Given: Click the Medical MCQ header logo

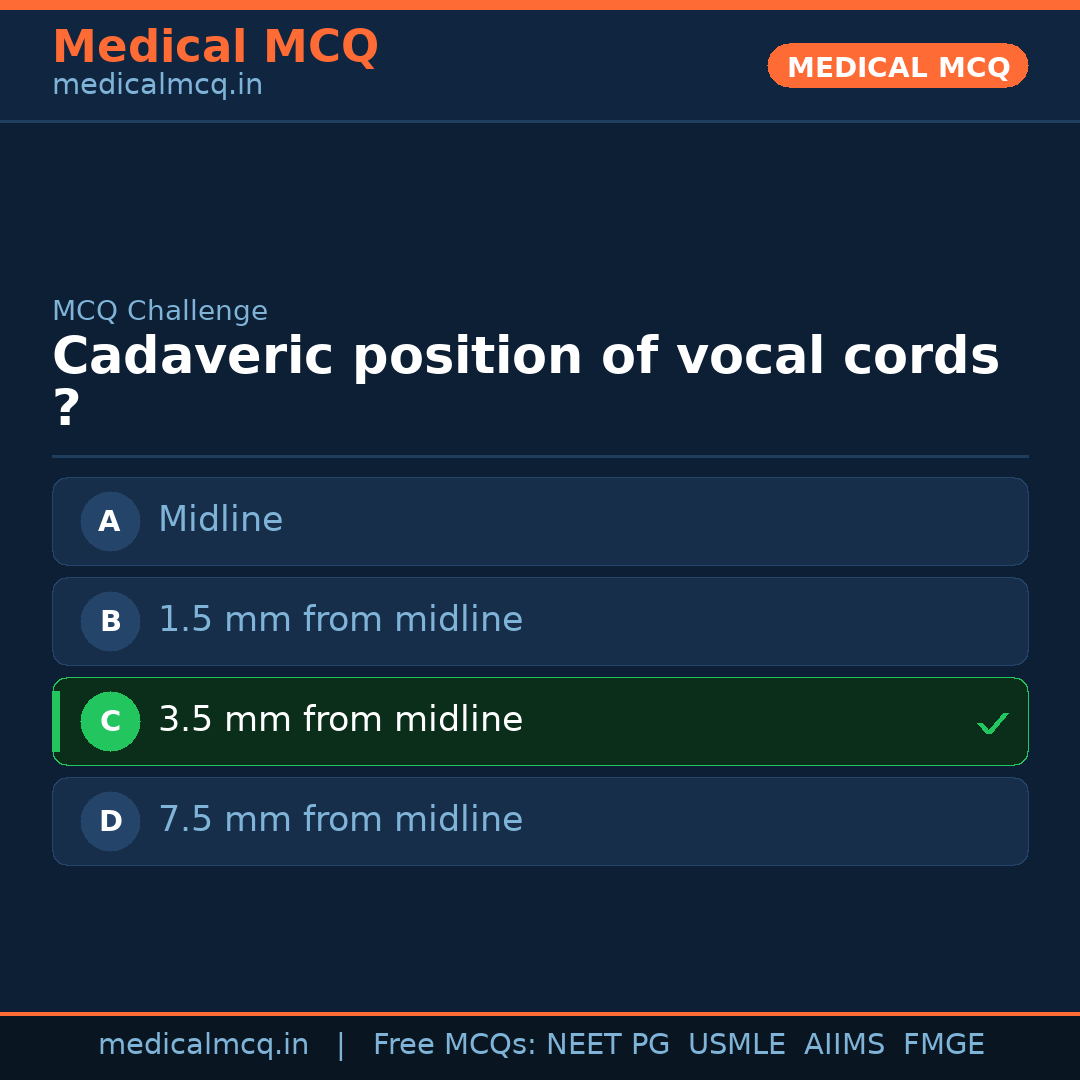Looking at the screenshot, I should coord(215,46).
